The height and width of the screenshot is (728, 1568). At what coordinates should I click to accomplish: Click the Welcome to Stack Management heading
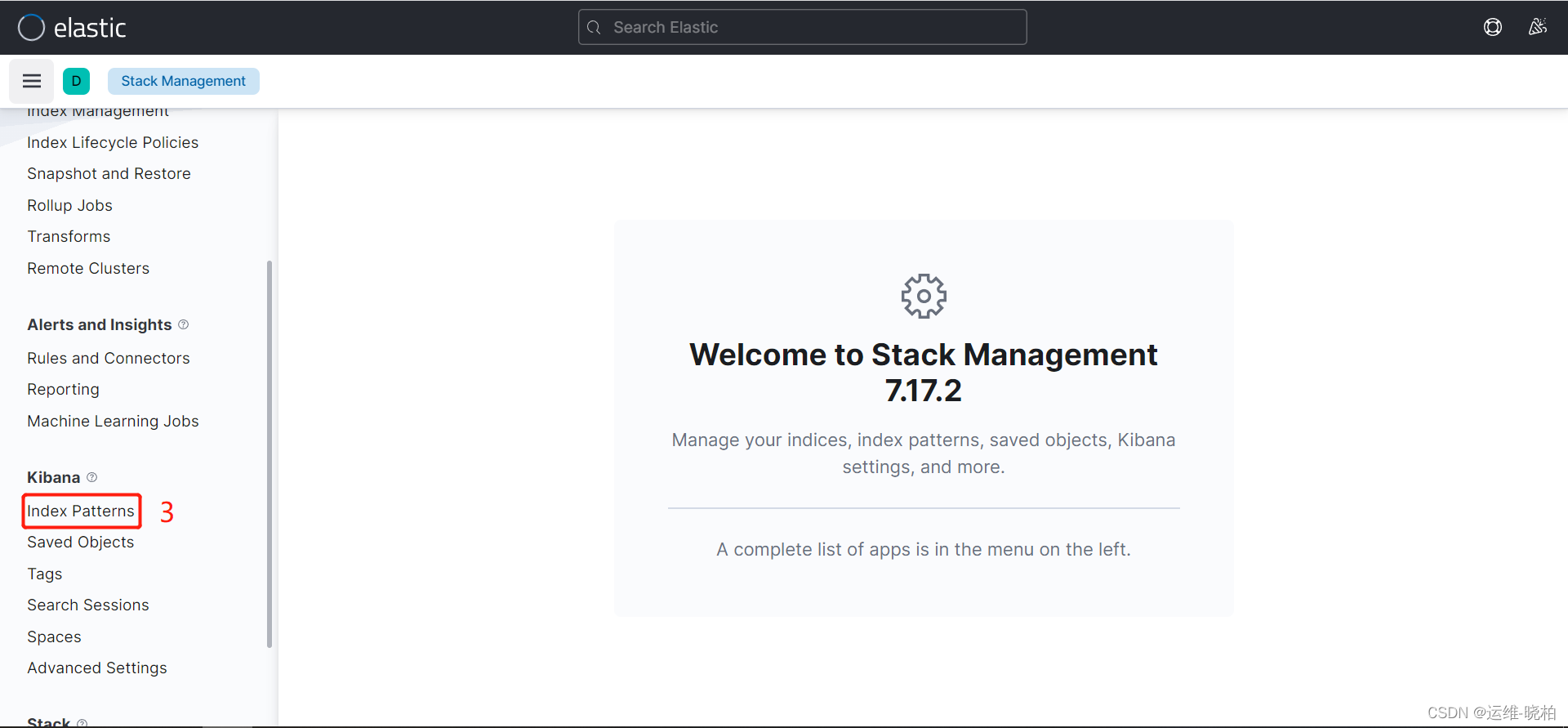click(x=924, y=373)
